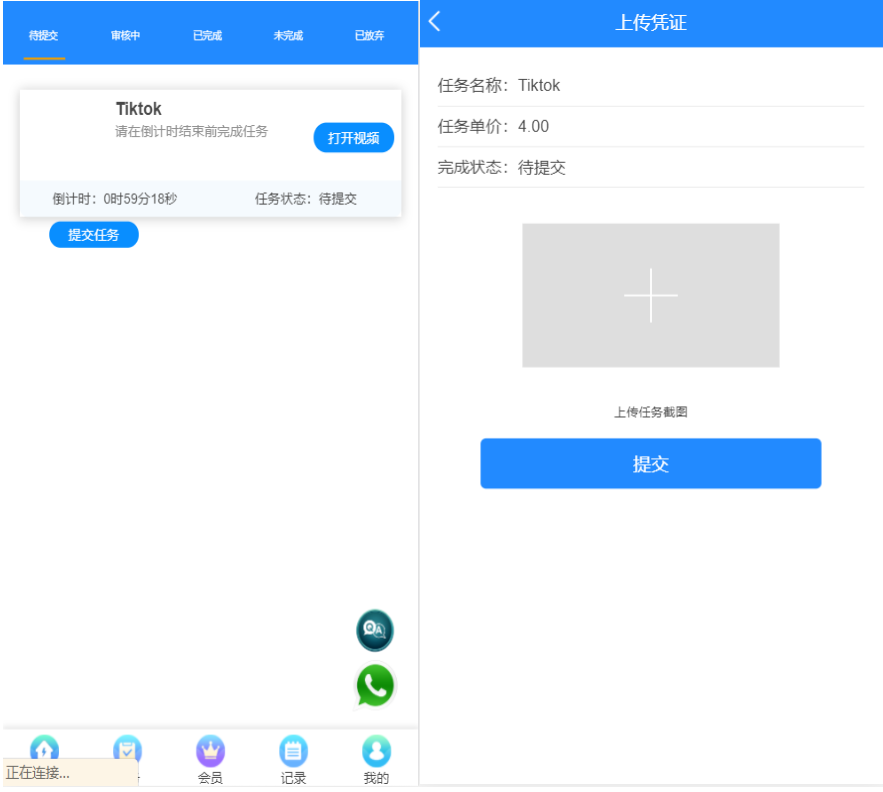Open the 我的 profile icon

pos(376,752)
